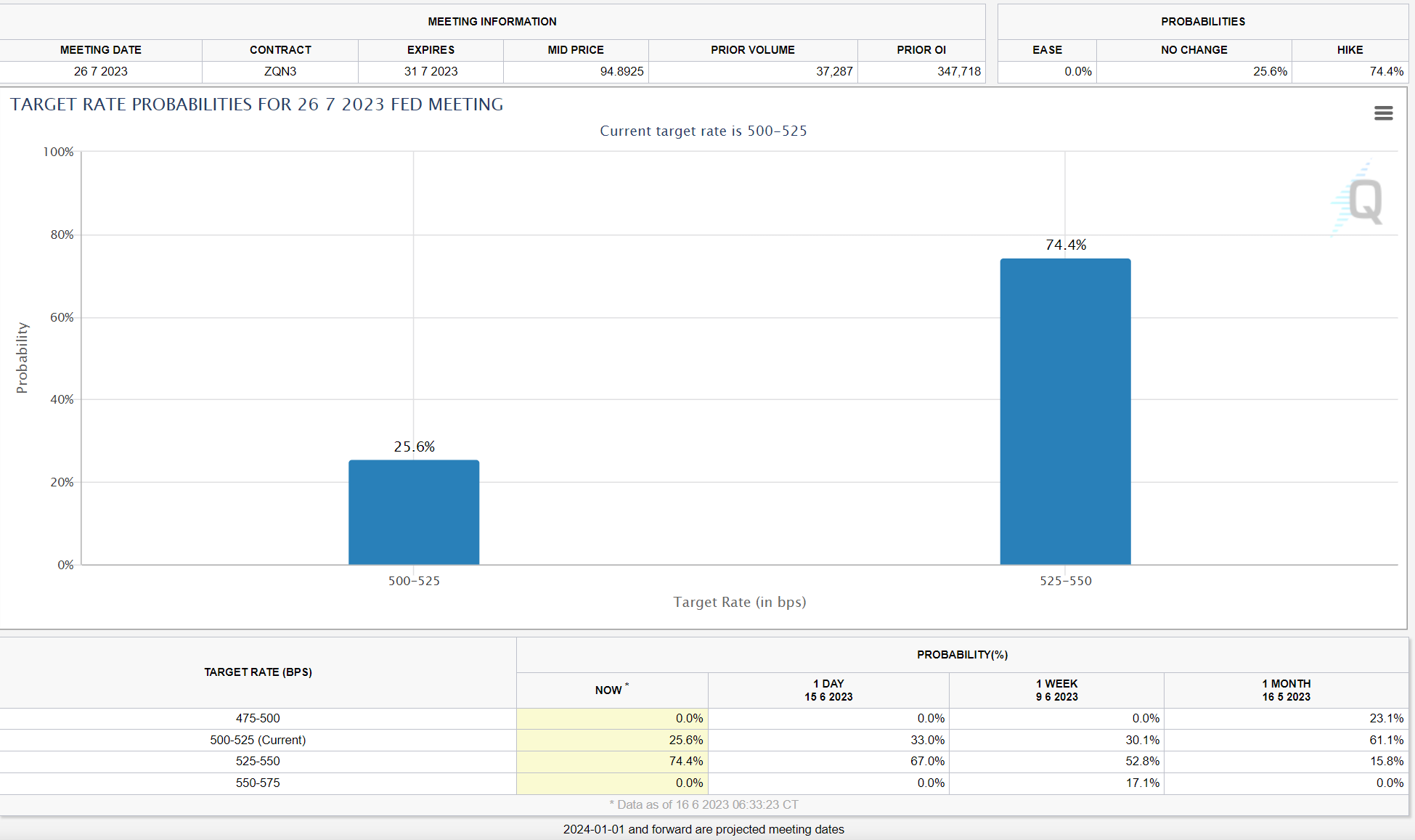Select expiry value 31 7 2023
Screen dimensions: 1415x840
pyautogui.click(x=431, y=72)
